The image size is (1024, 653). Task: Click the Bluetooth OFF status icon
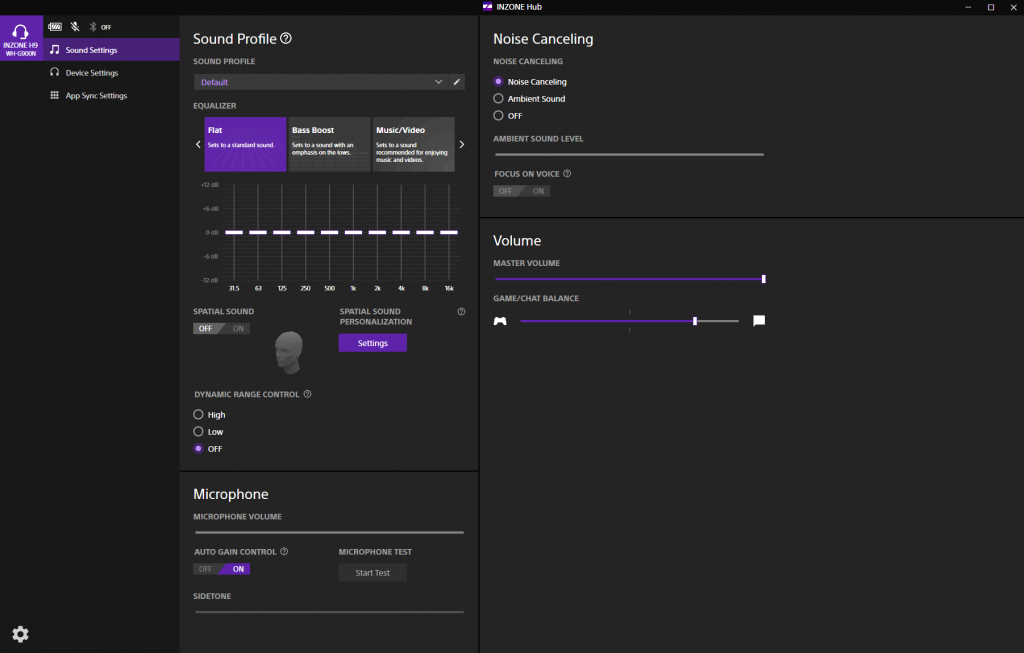pyautogui.click(x=100, y=27)
